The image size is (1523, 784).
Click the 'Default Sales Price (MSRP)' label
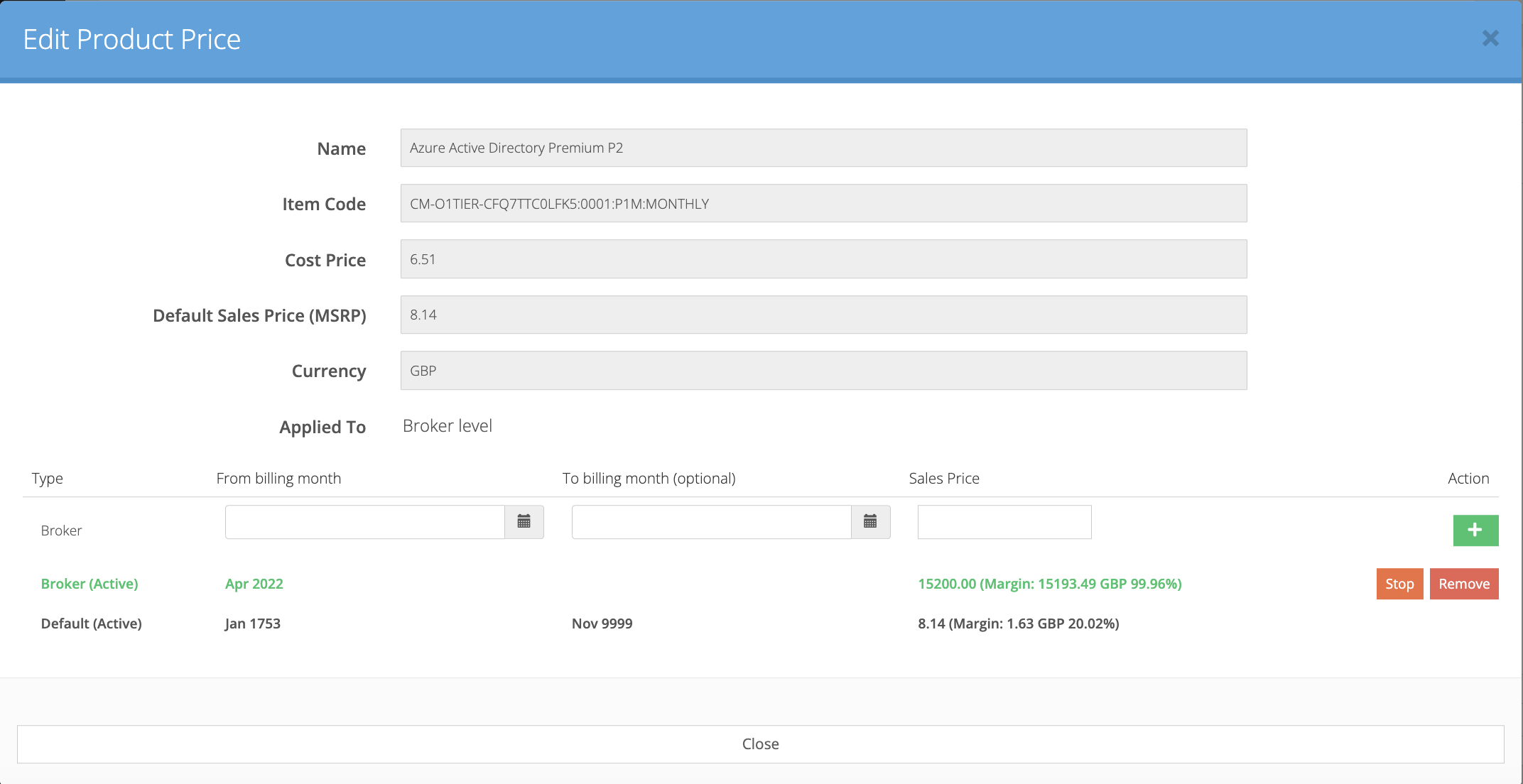point(259,315)
